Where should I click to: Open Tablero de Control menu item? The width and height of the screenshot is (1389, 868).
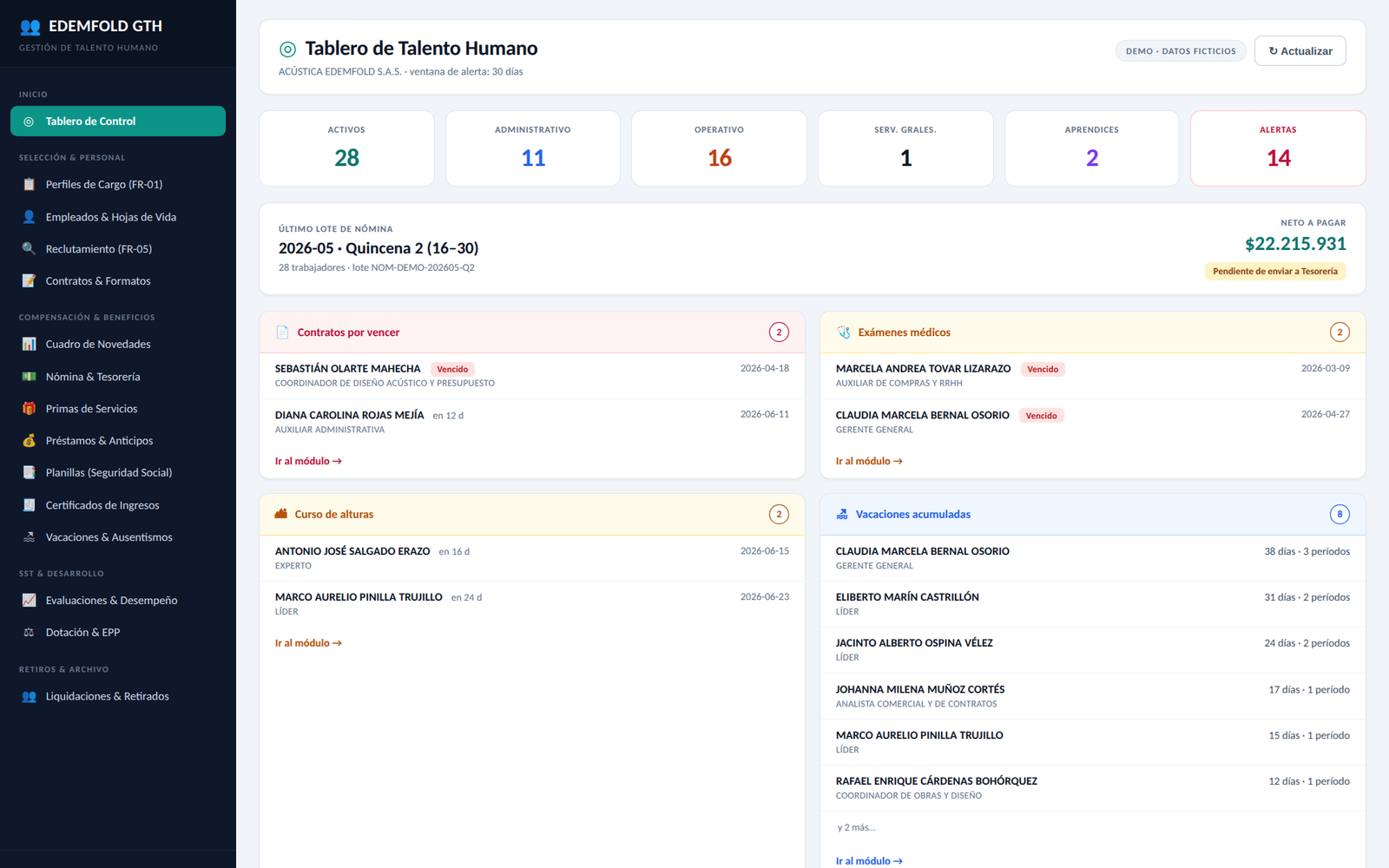point(118,122)
